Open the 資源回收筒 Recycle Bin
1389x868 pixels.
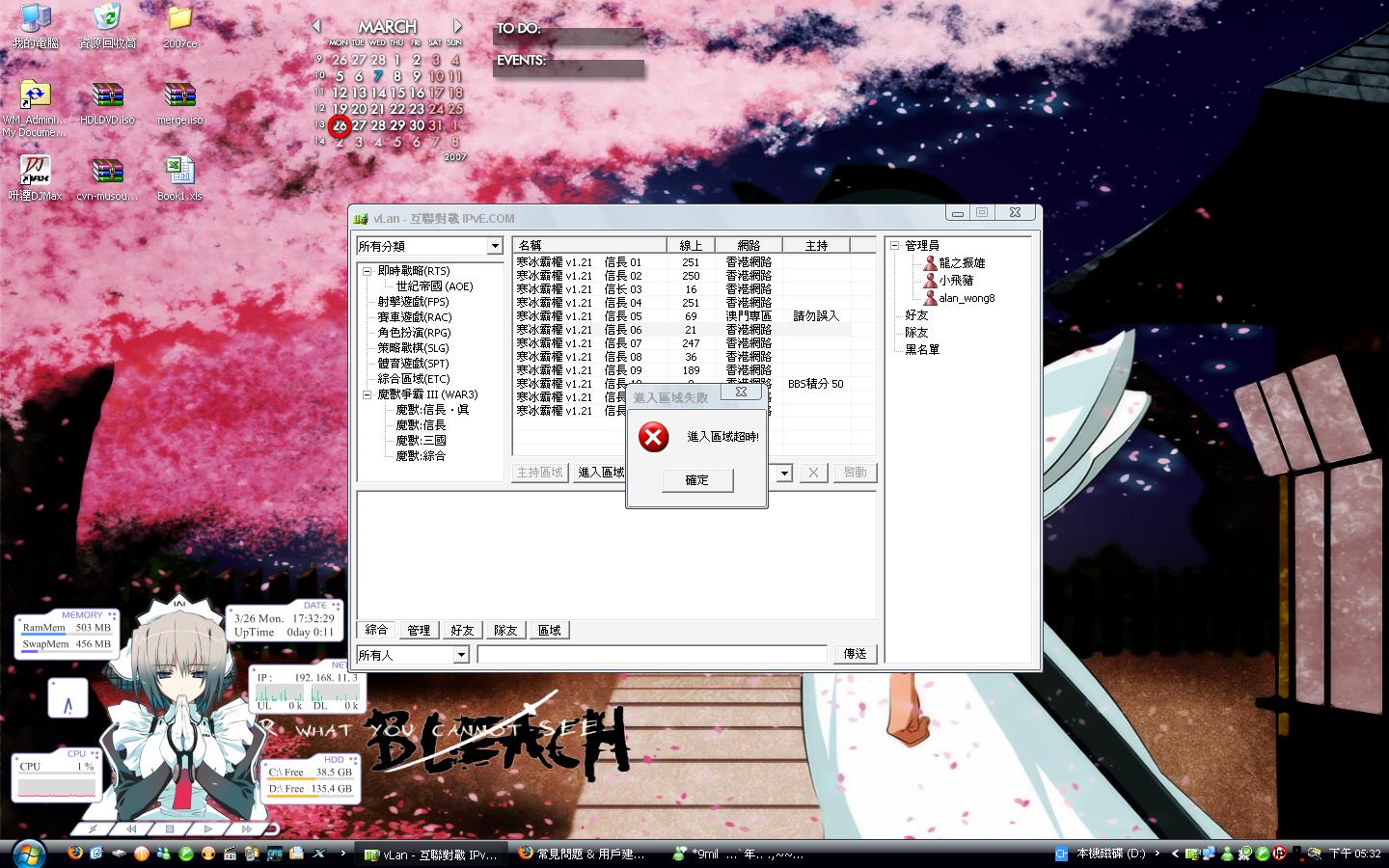coord(106,19)
